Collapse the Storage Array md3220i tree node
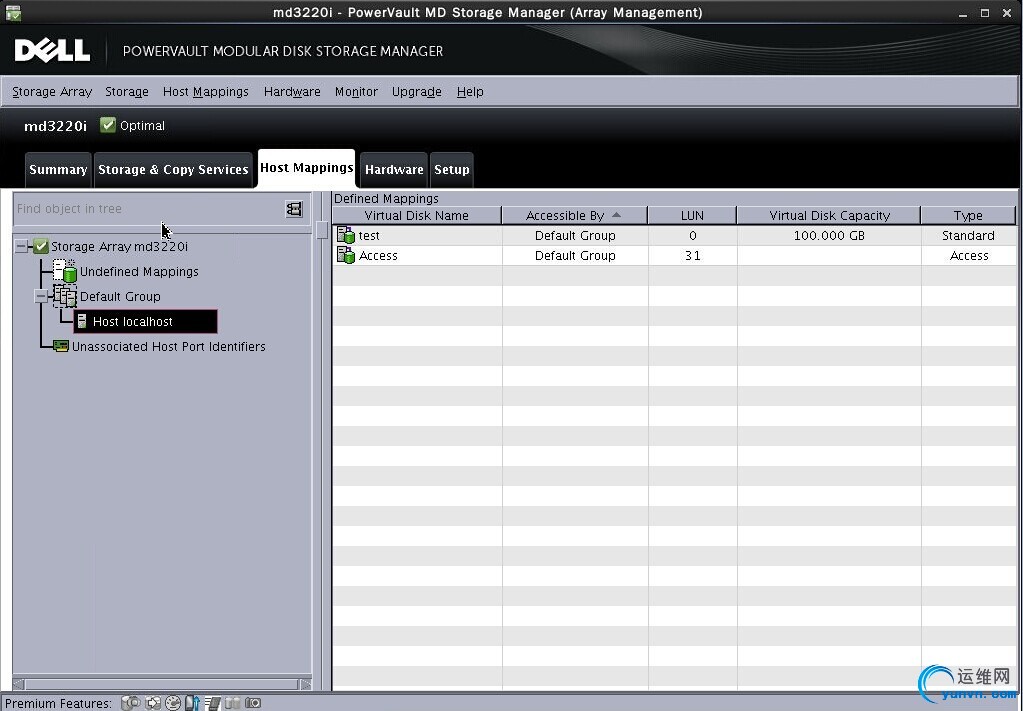The height and width of the screenshot is (711, 1023). coord(22,246)
